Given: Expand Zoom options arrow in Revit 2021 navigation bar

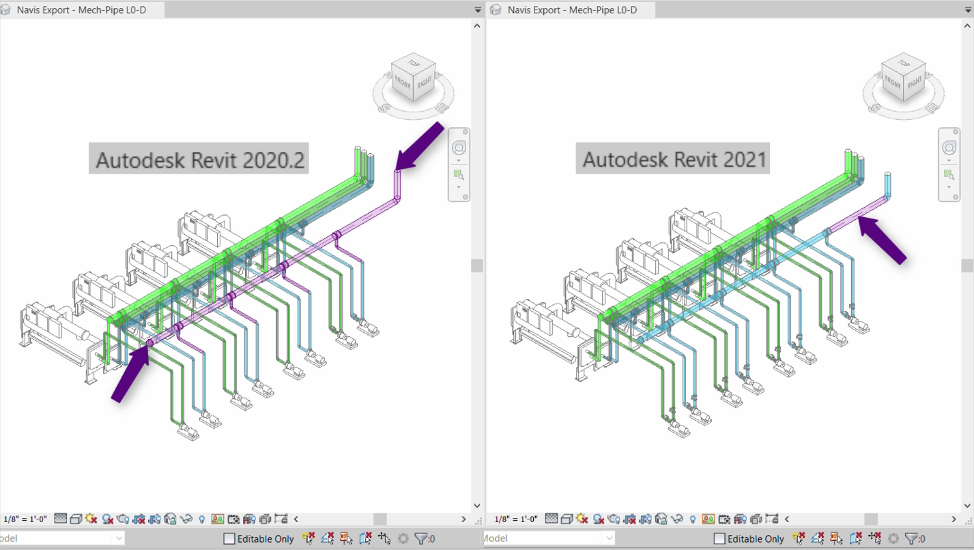Looking at the screenshot, I should point(949,186).
